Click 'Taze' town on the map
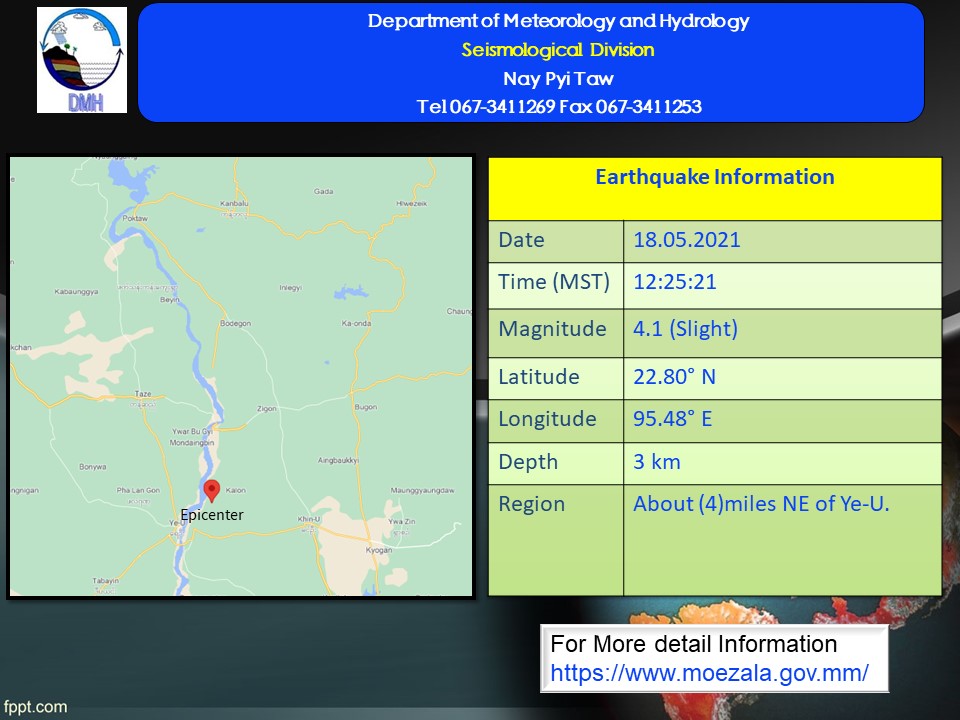Viewport: 960px width, 720px height. (x=143, y=394)
